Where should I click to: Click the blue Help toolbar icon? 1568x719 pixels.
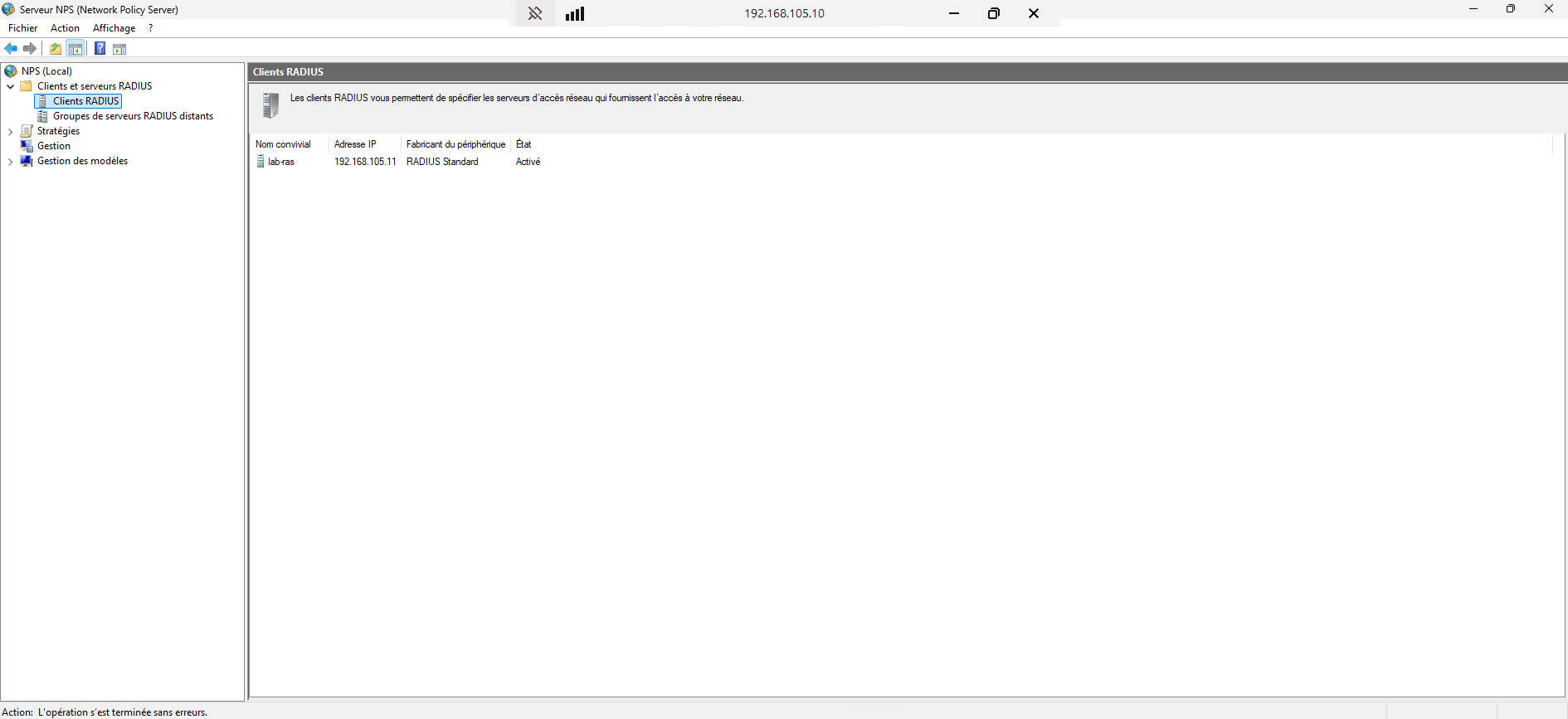click(x=100, y=49)
